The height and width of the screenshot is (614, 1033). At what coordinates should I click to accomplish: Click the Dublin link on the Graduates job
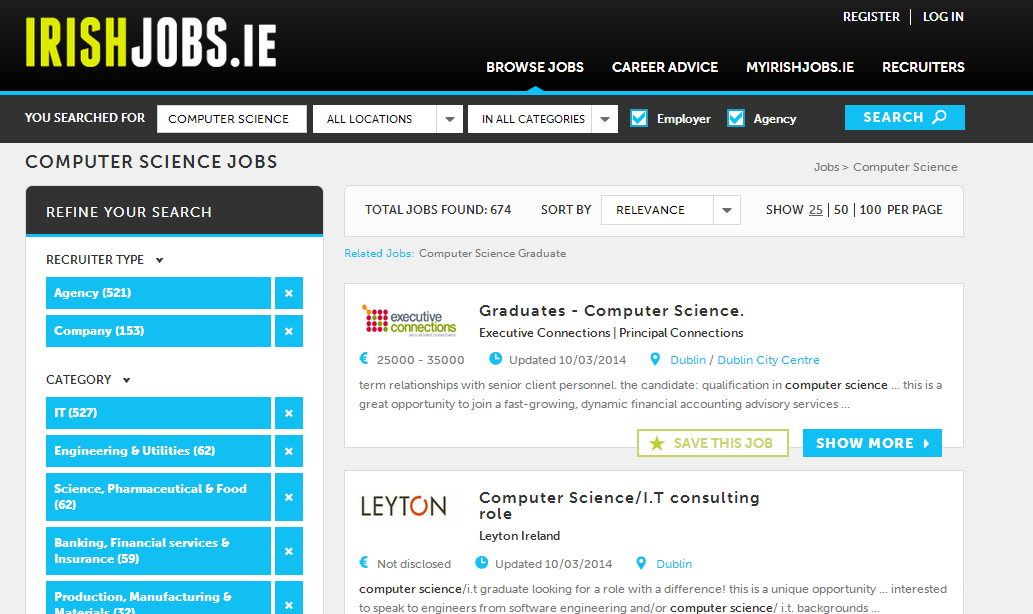[x=688, y=360]
